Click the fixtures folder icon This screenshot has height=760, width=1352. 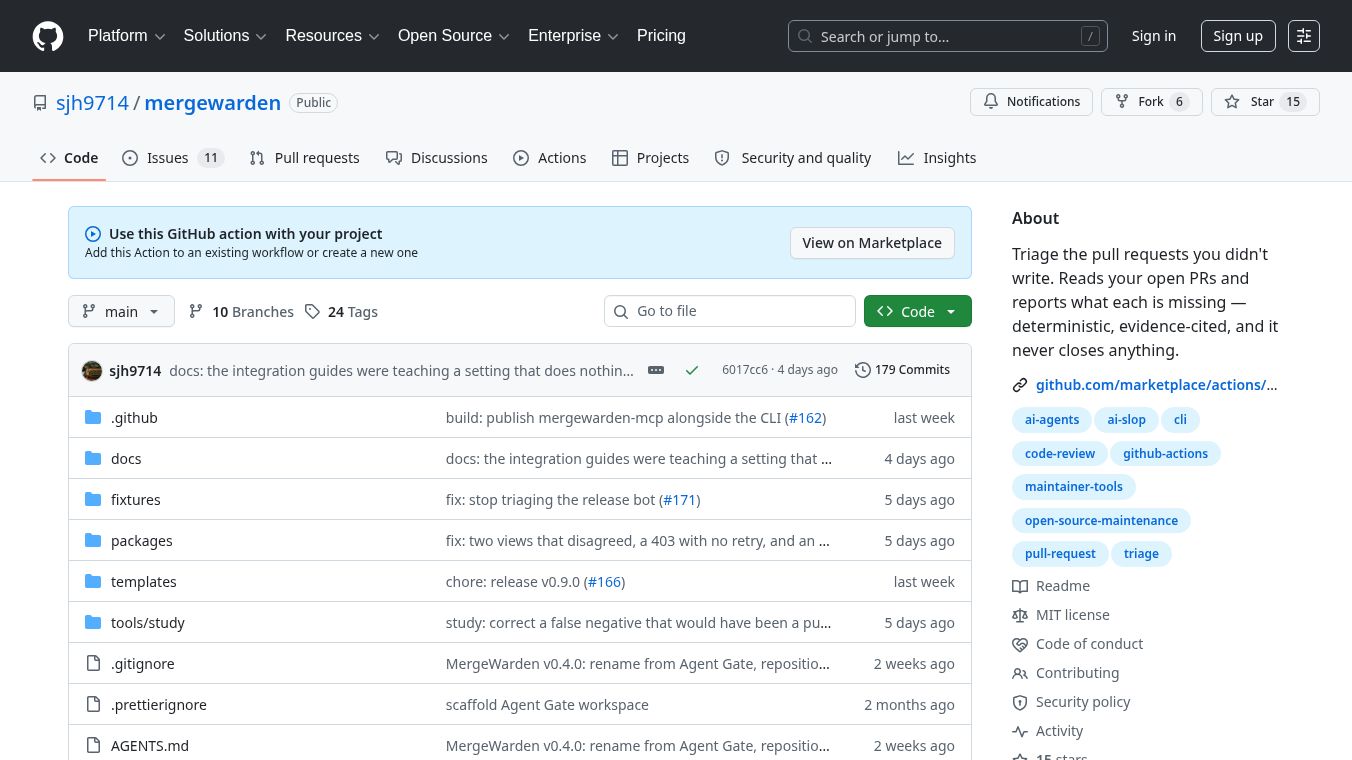click(x=93, y=500)
